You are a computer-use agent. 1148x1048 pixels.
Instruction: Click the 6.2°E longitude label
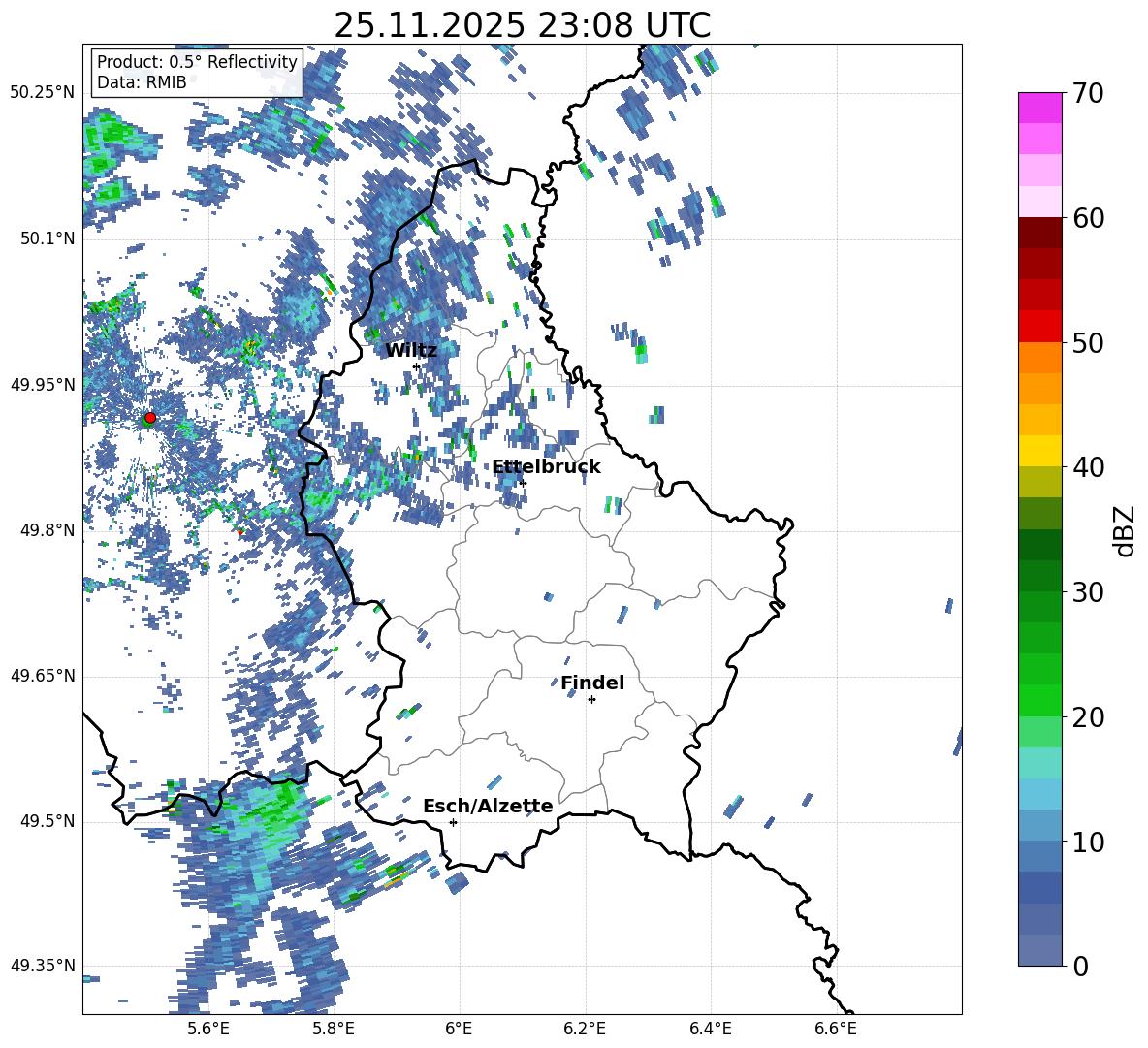click(585, 1029)
